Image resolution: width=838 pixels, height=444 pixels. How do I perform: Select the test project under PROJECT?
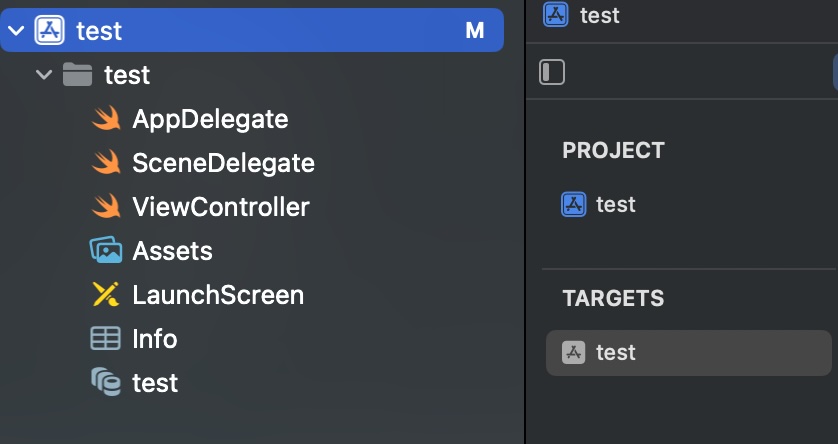coord(615,205)
